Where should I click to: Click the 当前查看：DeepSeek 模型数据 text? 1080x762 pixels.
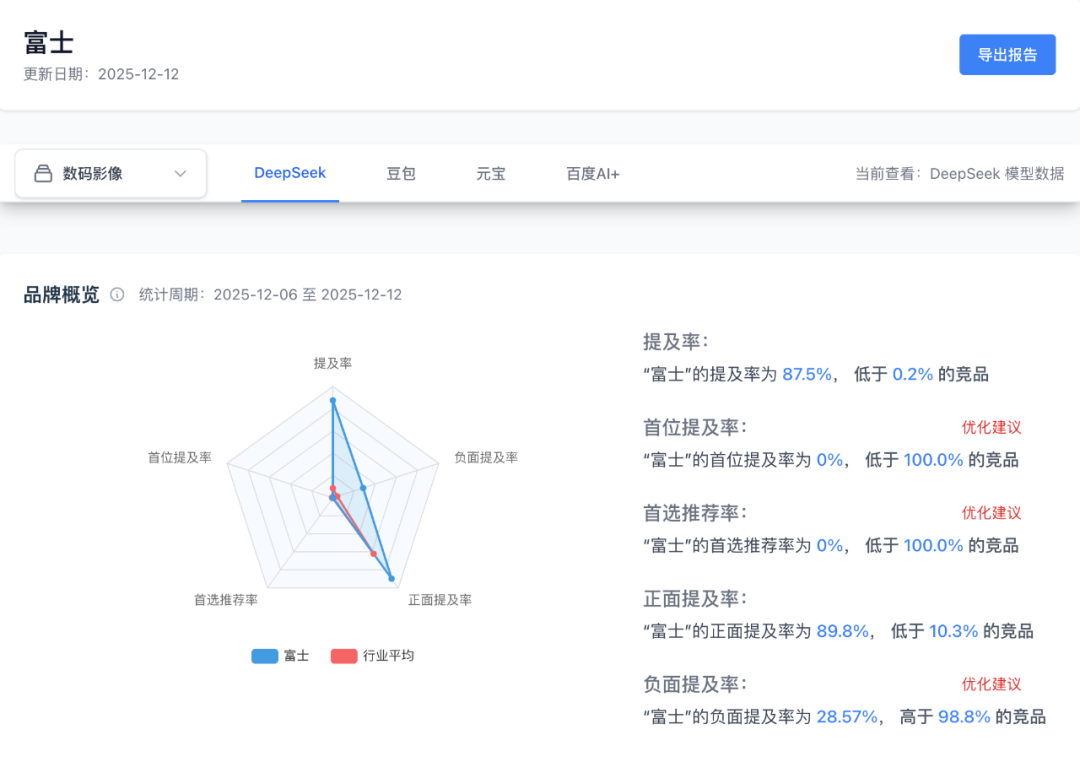(959, 174)
